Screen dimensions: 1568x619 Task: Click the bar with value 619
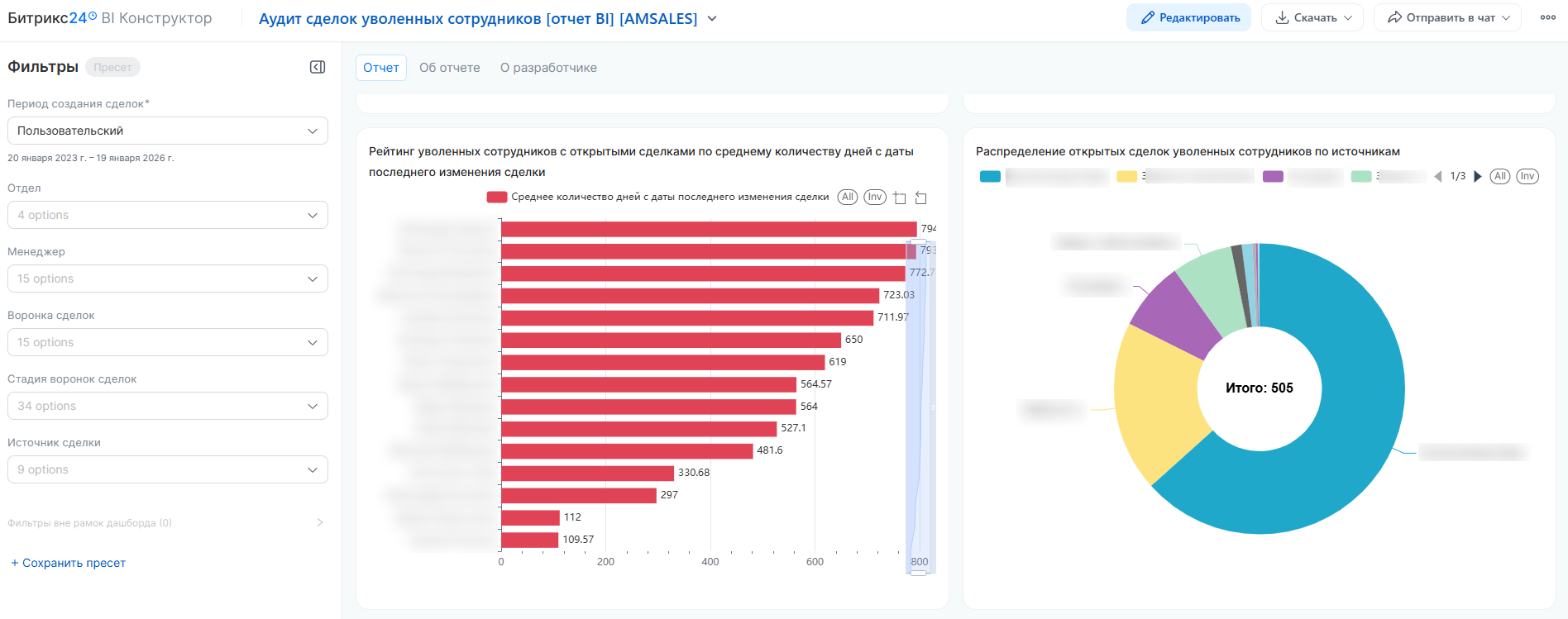pos(663,362)
